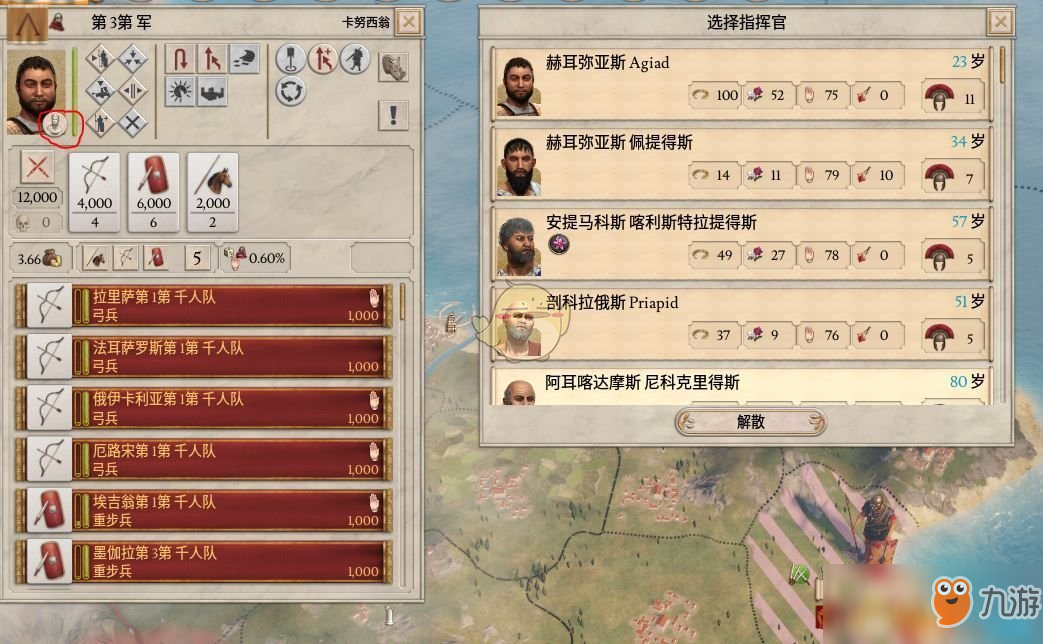The height and width of the screenshot is (644, 1043).
Task: Click the commander bust icon circled in red
Action: pos(55,124)
